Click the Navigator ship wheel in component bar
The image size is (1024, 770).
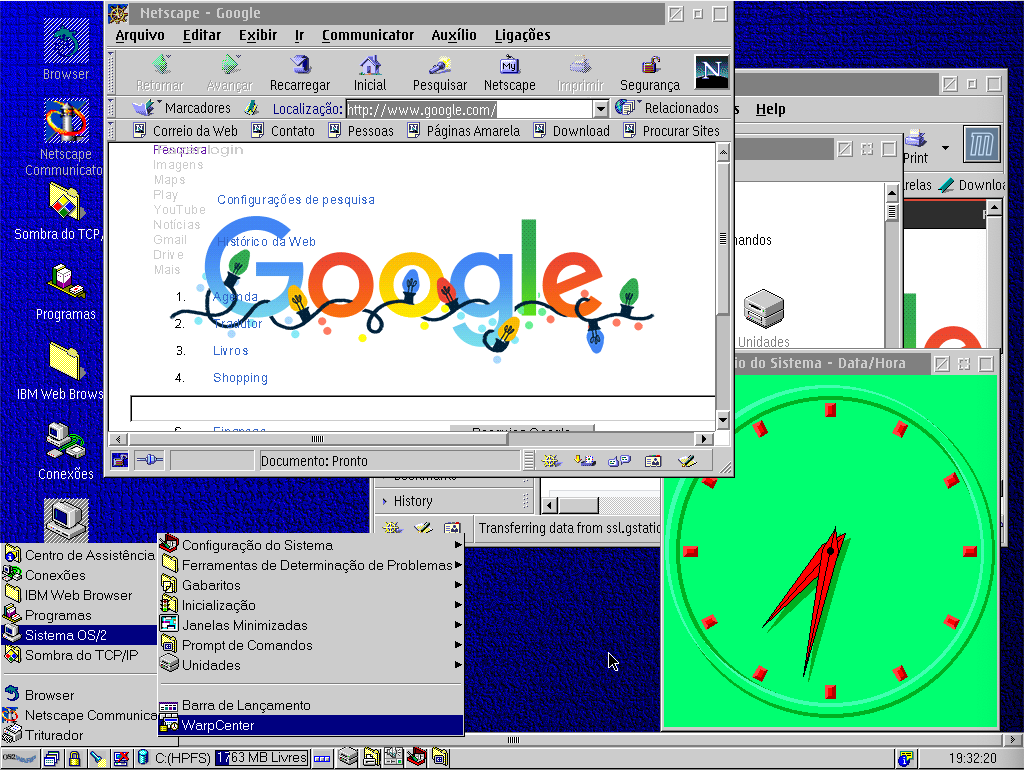click(550, 461)
